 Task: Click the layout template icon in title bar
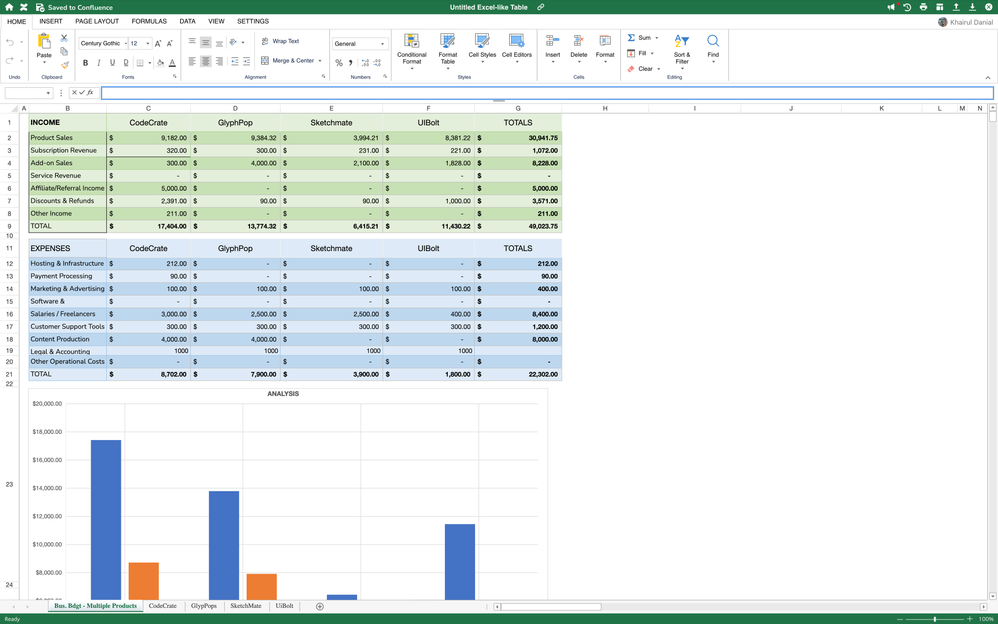pyautogui.click(x=939, y=7)
